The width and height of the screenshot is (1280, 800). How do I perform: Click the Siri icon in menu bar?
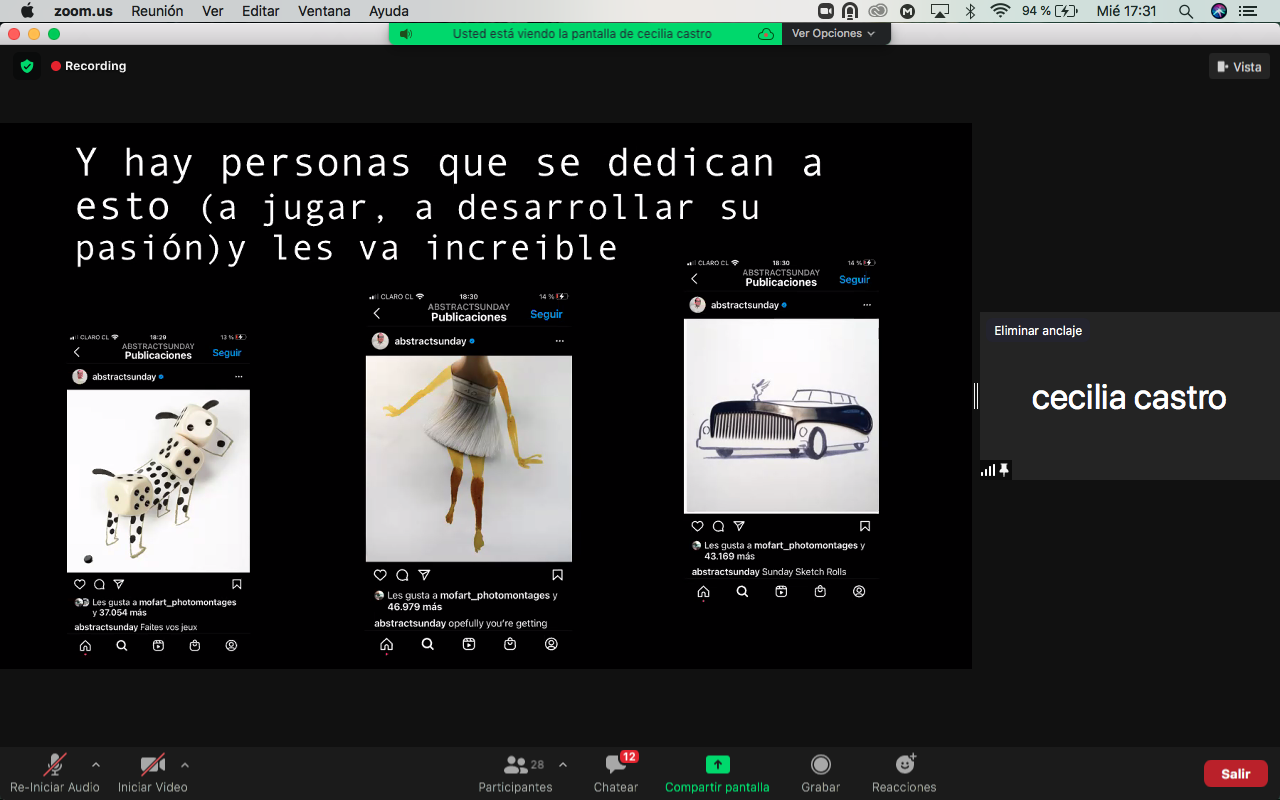[x=1218, y=11]
